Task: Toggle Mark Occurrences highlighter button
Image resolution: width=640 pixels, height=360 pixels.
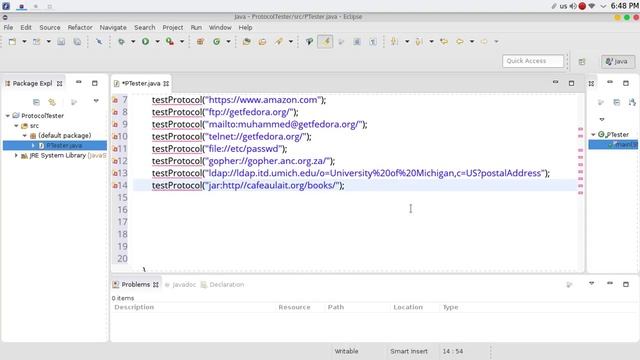Action: (x=325, y=42)
